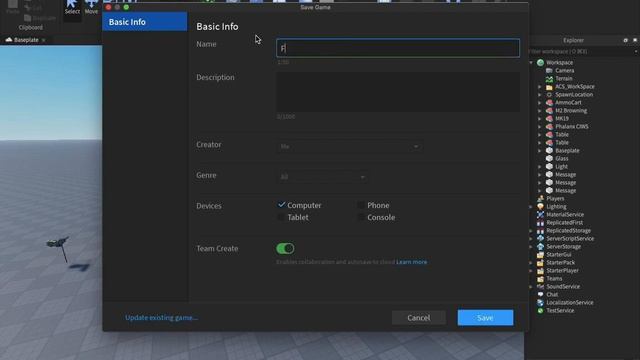Click the Baseplate part icon in Explorer

pos(549,151)
